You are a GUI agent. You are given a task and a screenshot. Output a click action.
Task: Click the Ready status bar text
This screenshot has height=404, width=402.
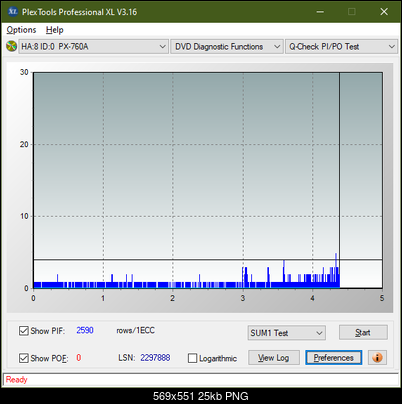(16, 380)
